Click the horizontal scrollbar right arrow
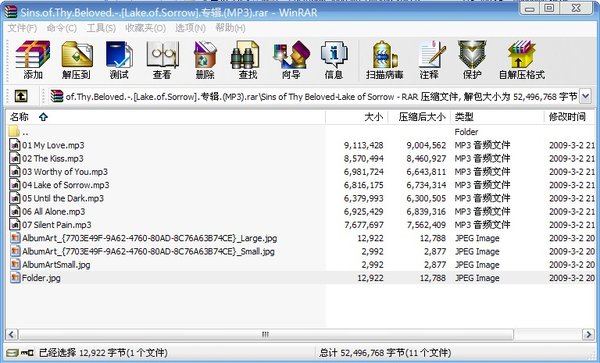 [x=588, y=334]
